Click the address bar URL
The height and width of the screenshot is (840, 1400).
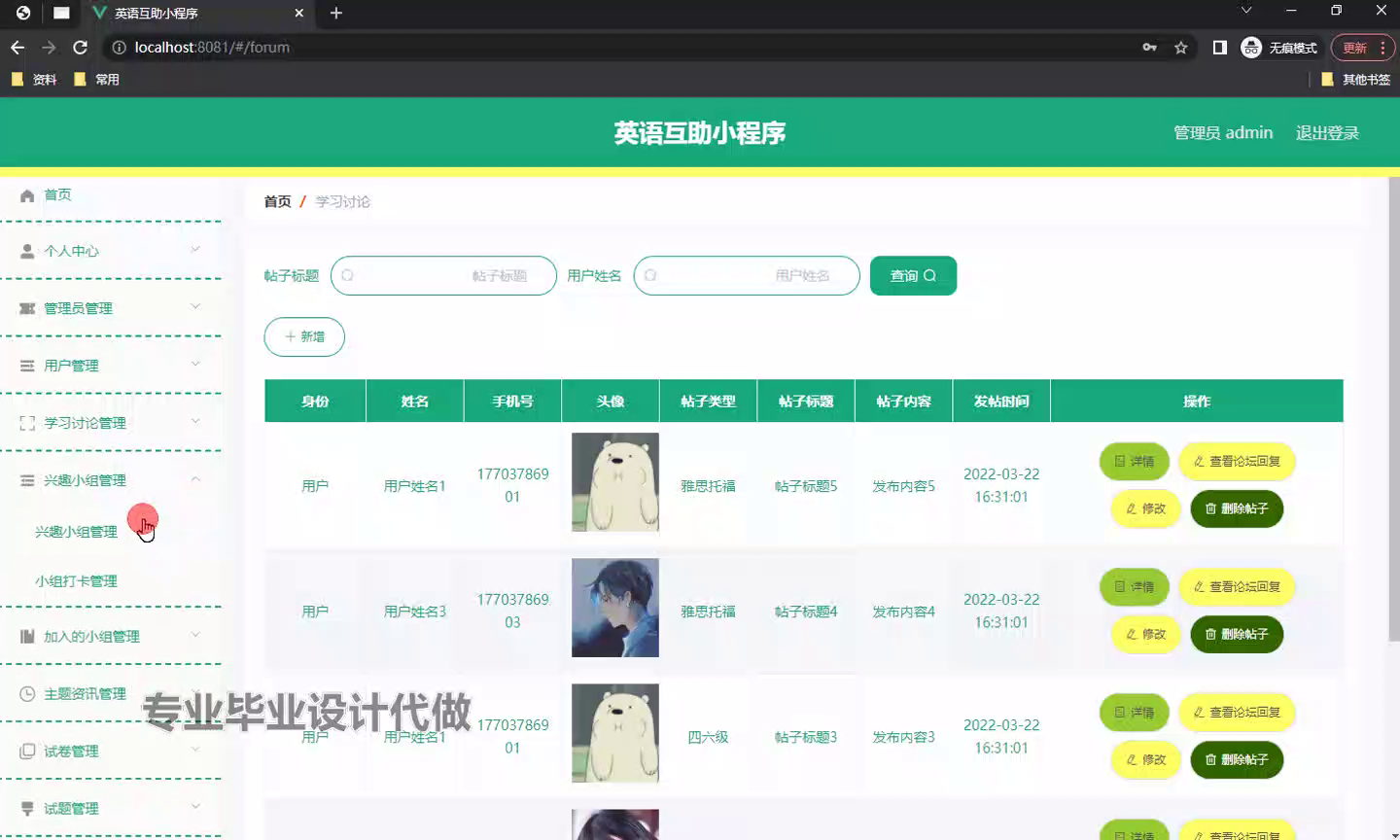[212, 47]
